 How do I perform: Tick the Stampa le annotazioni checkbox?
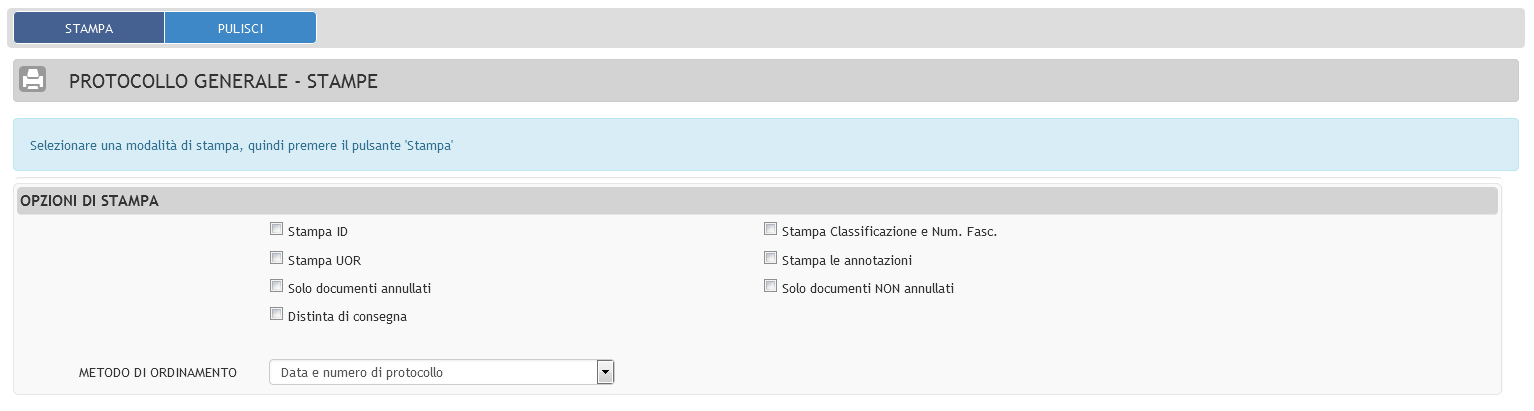tap(771, 258)
